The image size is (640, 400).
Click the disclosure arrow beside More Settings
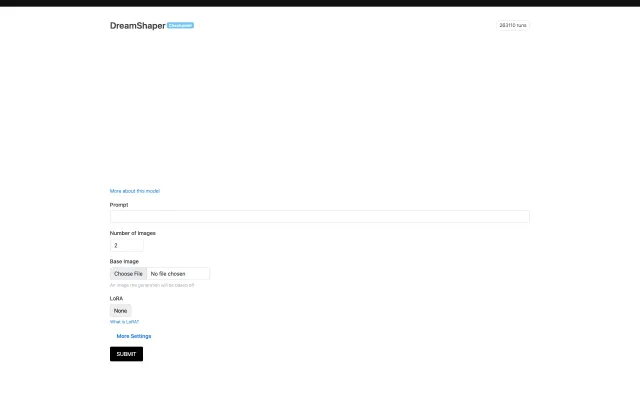pyautogui.click(x=112, y=336)
